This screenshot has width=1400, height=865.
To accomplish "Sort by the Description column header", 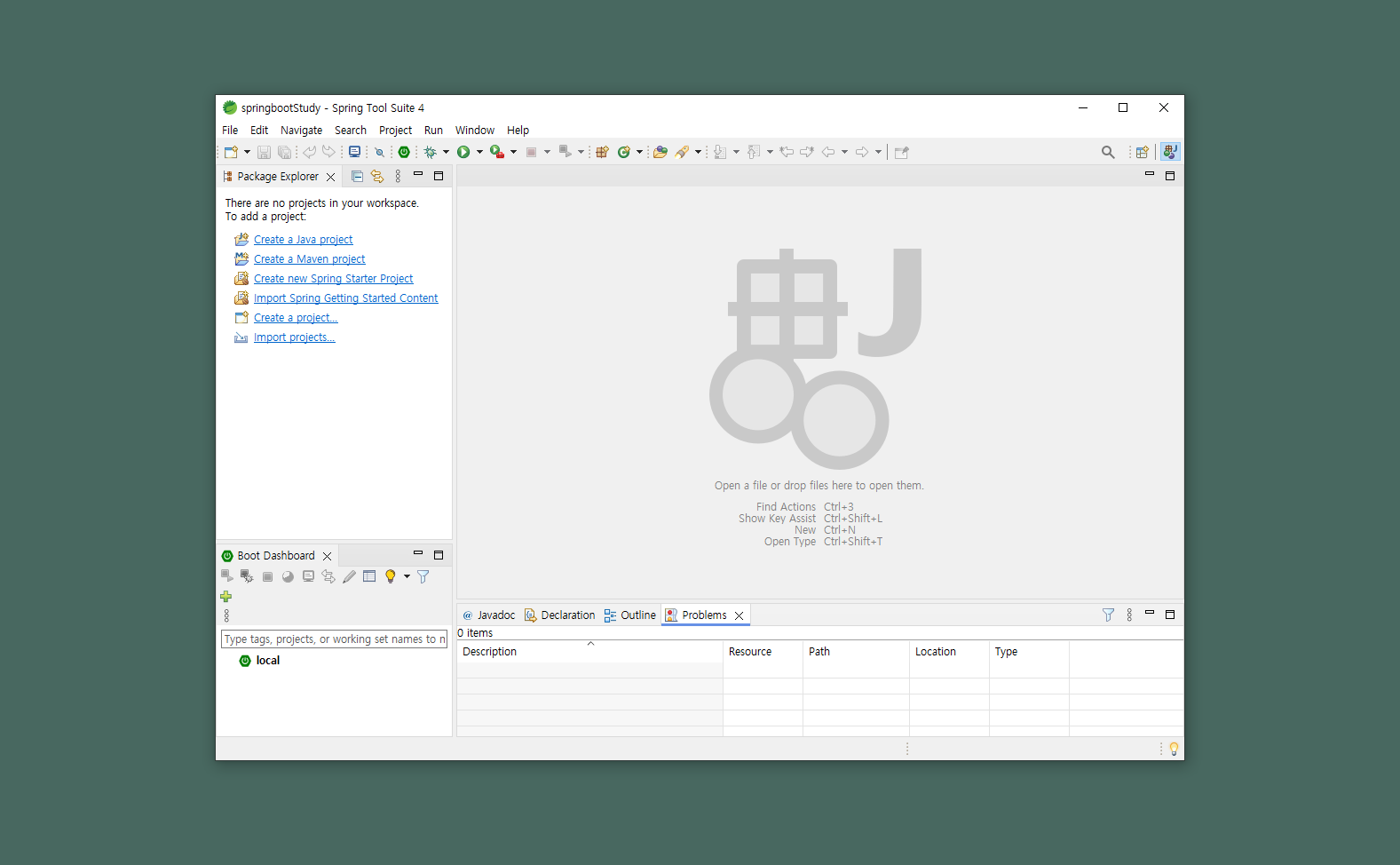I will tap(589, 652).
